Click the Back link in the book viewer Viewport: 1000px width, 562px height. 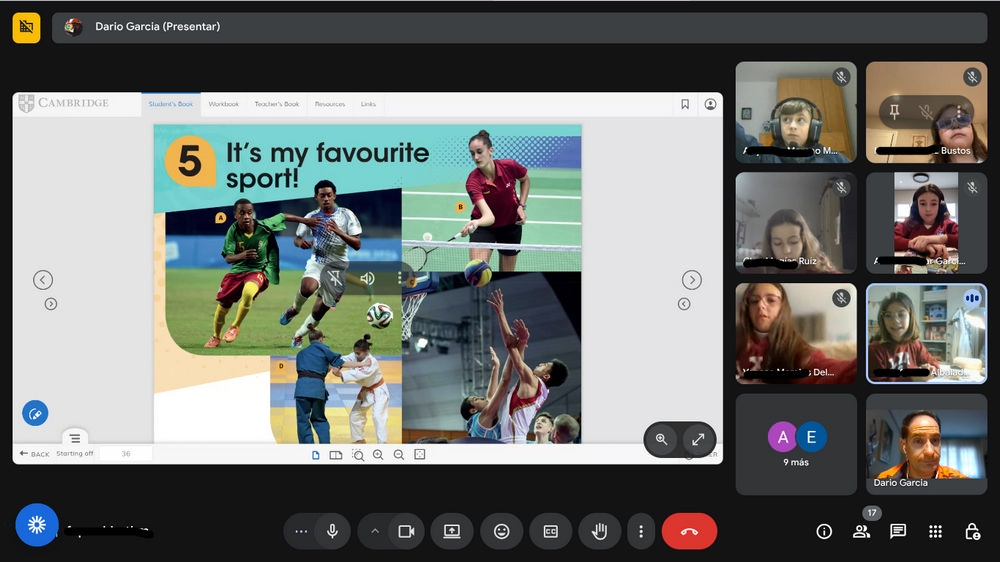pos(34,454)
